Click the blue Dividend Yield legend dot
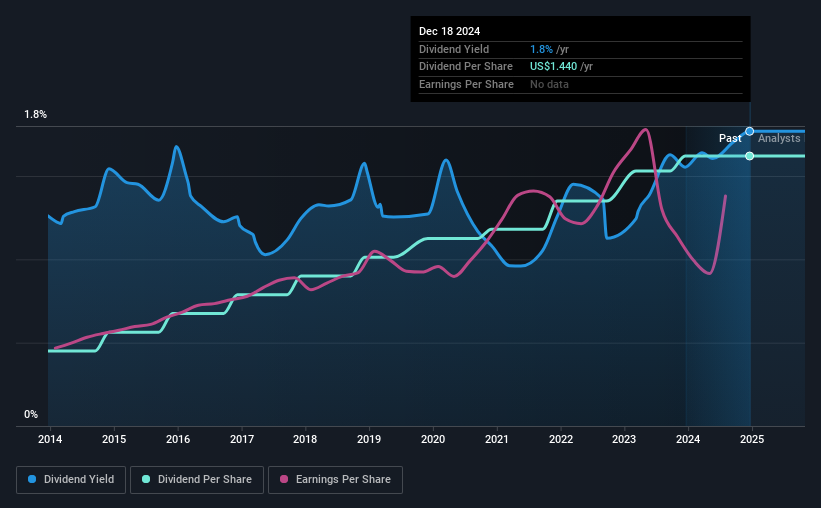 click(32, 479)
